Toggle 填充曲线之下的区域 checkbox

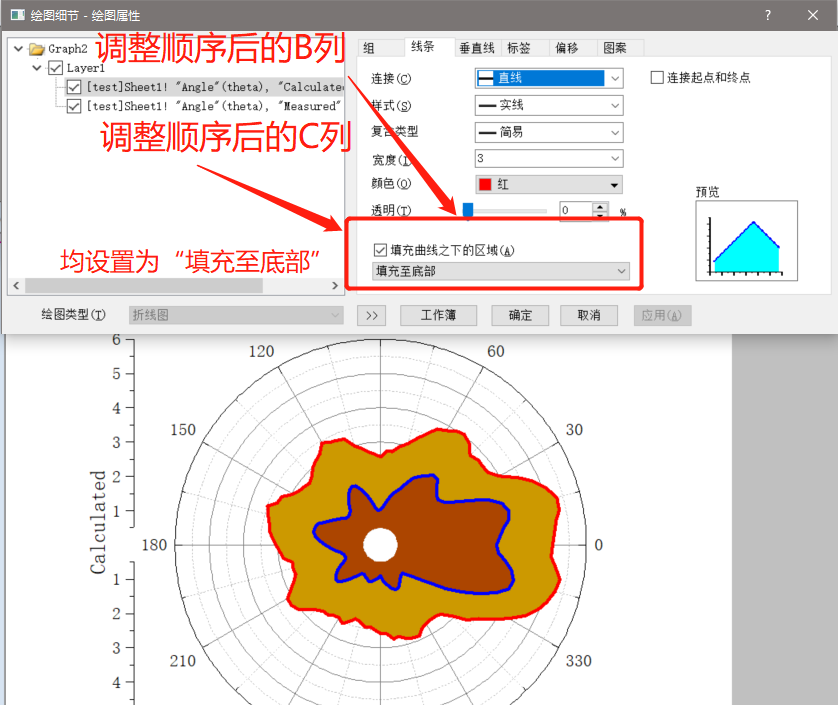(x=380, y=250)
